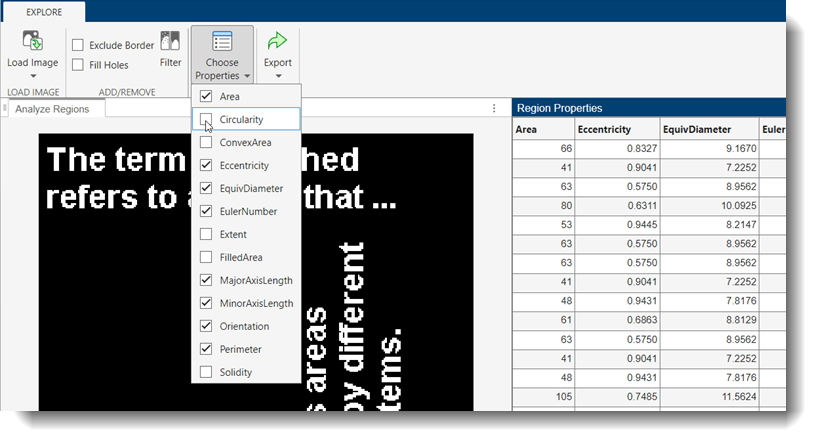Select the Area cell with value 61

543,320
